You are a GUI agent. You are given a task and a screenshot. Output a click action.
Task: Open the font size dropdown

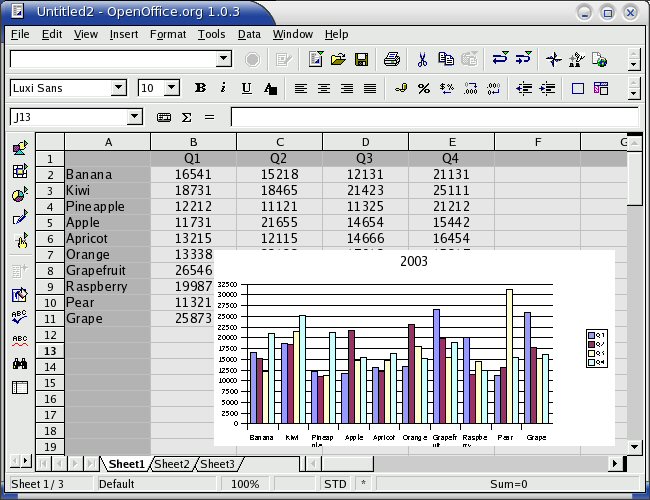click(172, 88)
